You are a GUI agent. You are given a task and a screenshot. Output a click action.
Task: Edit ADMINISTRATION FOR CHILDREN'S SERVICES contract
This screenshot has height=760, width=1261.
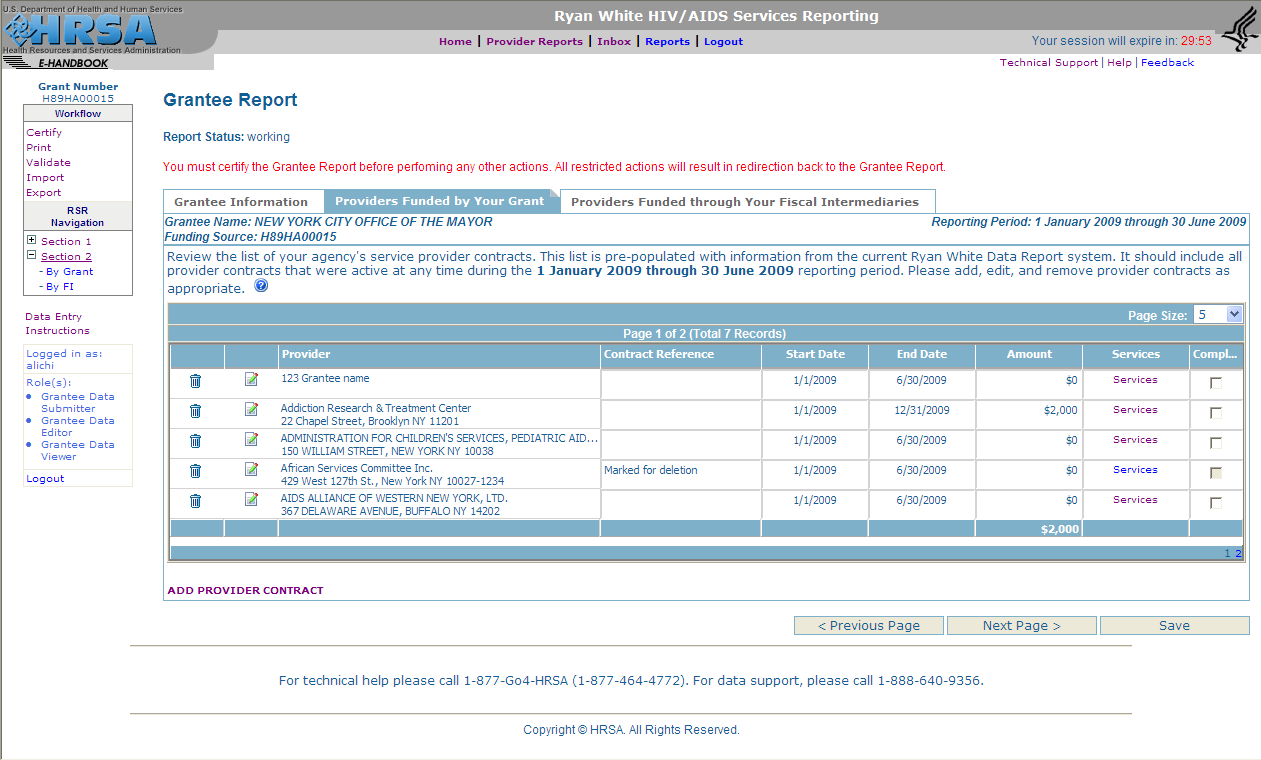[x=251, y=439]
